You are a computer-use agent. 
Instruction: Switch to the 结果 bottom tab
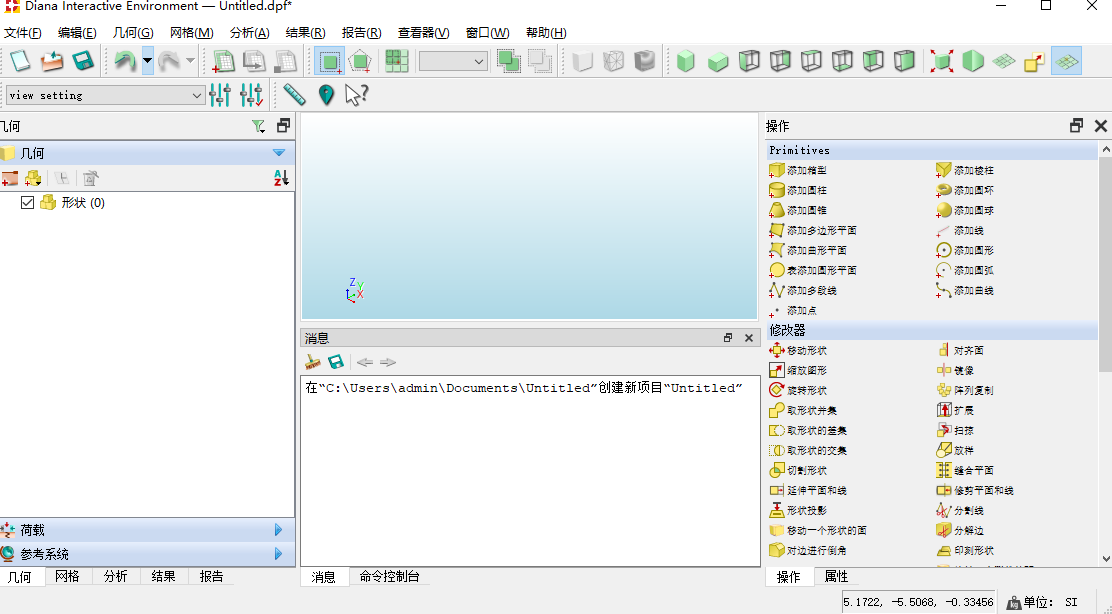tap(163, 576)
